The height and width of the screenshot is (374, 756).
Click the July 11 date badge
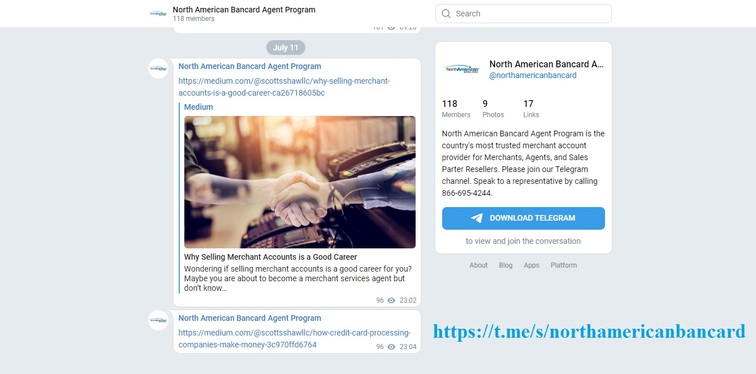[x=286, y=48]
